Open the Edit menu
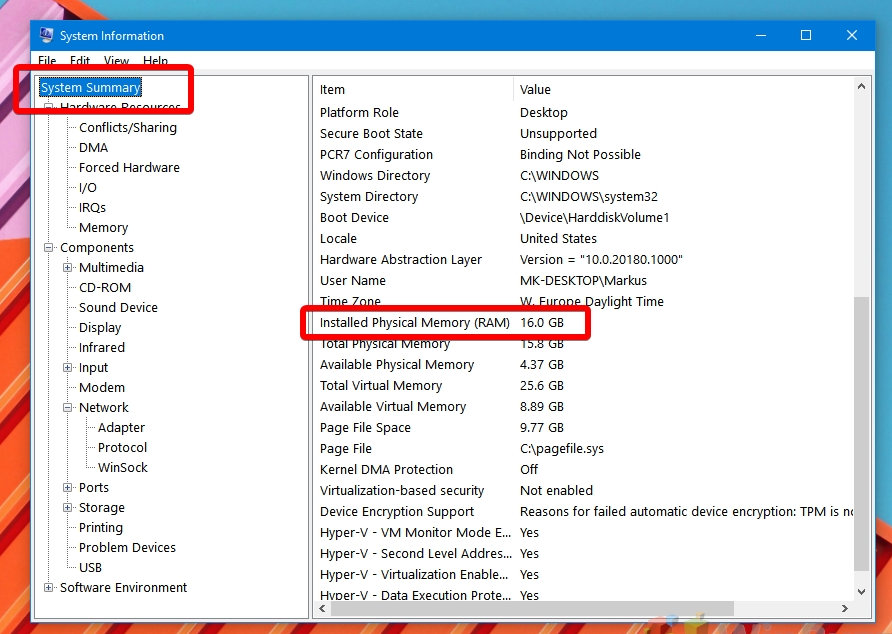Screen dimensions: 892x634 [x=80, y=61]
